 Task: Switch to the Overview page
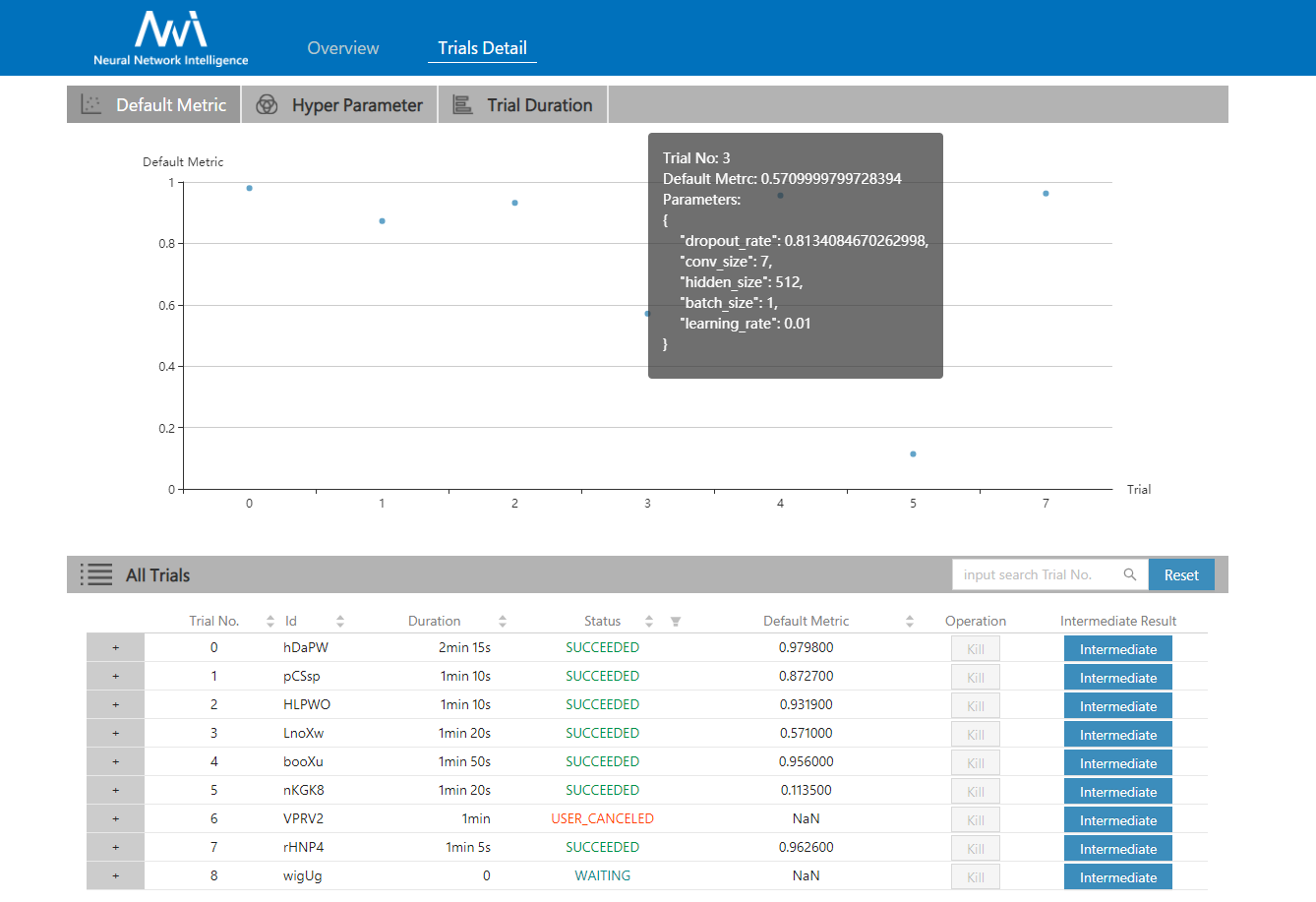[342, 48]
